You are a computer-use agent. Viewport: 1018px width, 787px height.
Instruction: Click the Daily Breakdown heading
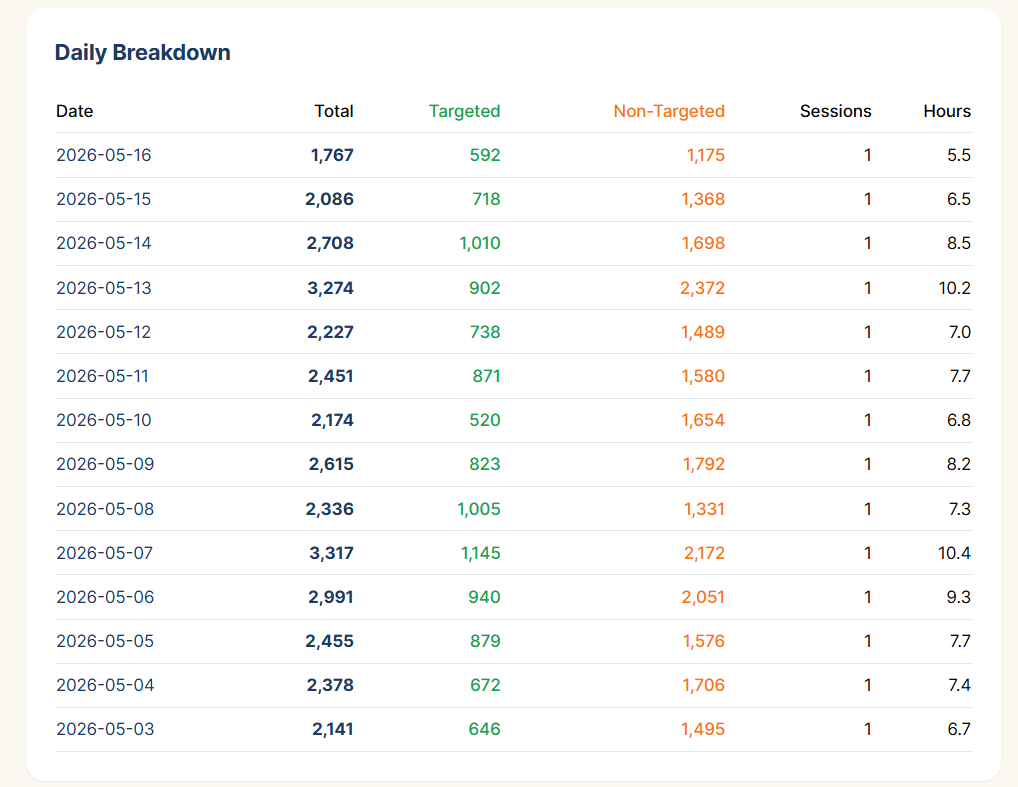(x=142, y=52)
